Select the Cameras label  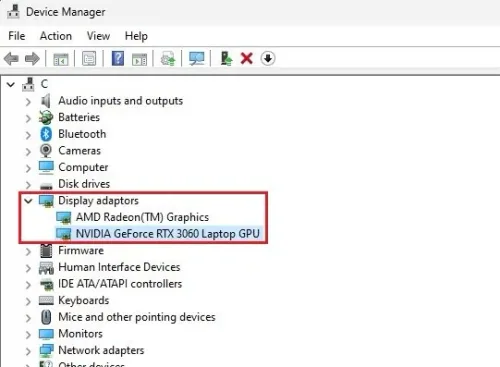click(x=79, y=151)
